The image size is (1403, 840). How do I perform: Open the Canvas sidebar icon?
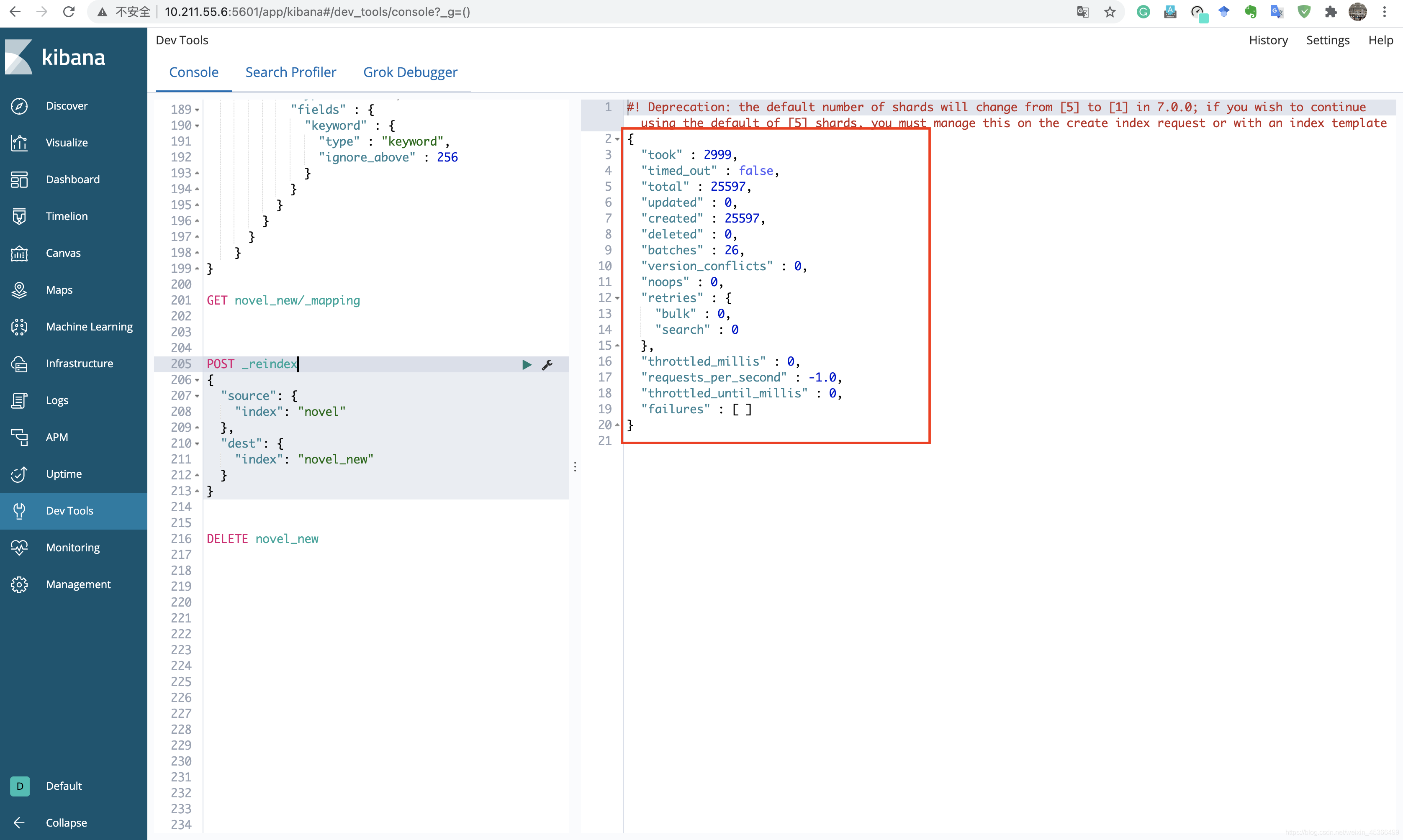pyautogui.click(x=19, y=253)
